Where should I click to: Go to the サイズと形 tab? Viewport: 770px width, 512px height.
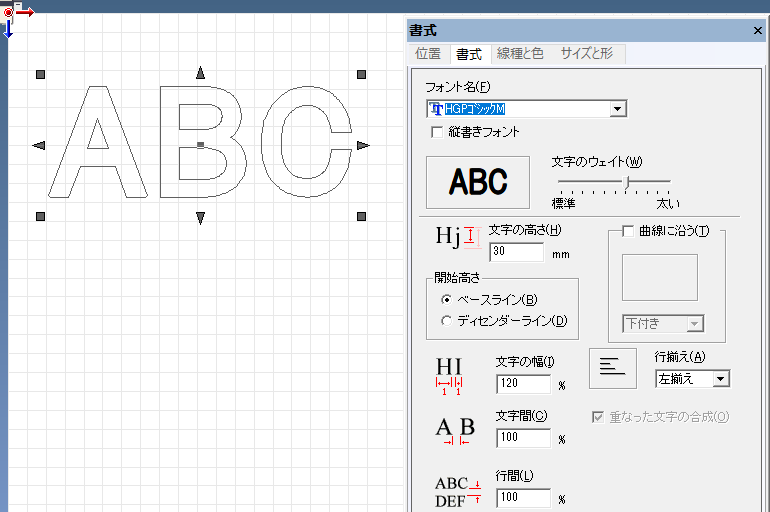click(x=587, y=54)
